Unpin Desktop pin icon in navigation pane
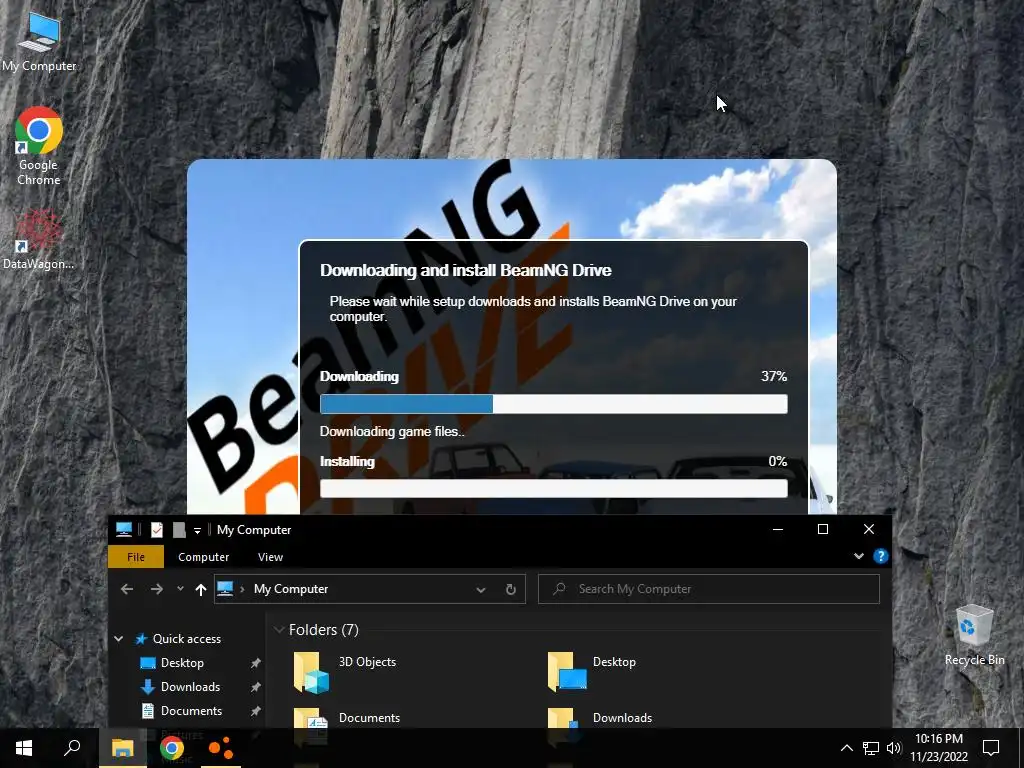1024x768 pixels. pyautogui.click(x=256, y=664)
